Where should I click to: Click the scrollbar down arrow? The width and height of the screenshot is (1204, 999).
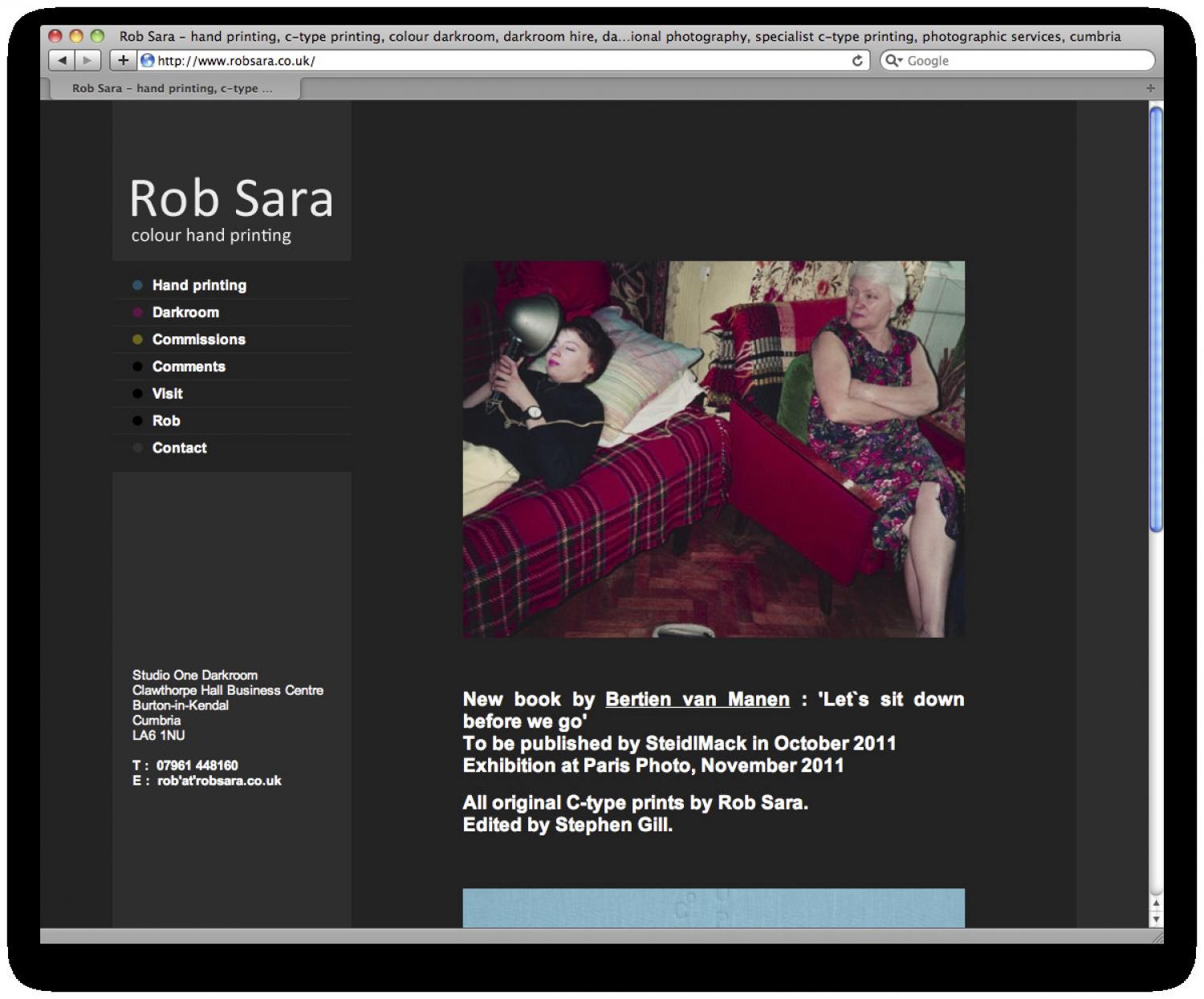pos(1156,920)
